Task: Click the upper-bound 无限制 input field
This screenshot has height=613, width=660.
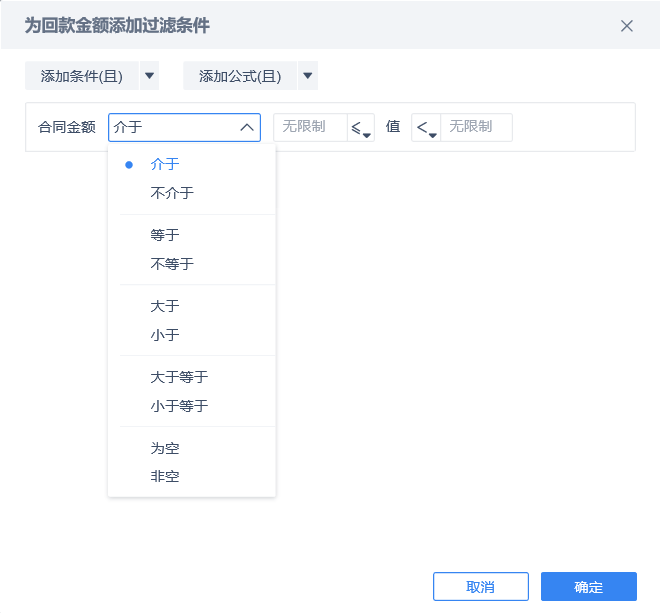Action: tap(477, 127)
